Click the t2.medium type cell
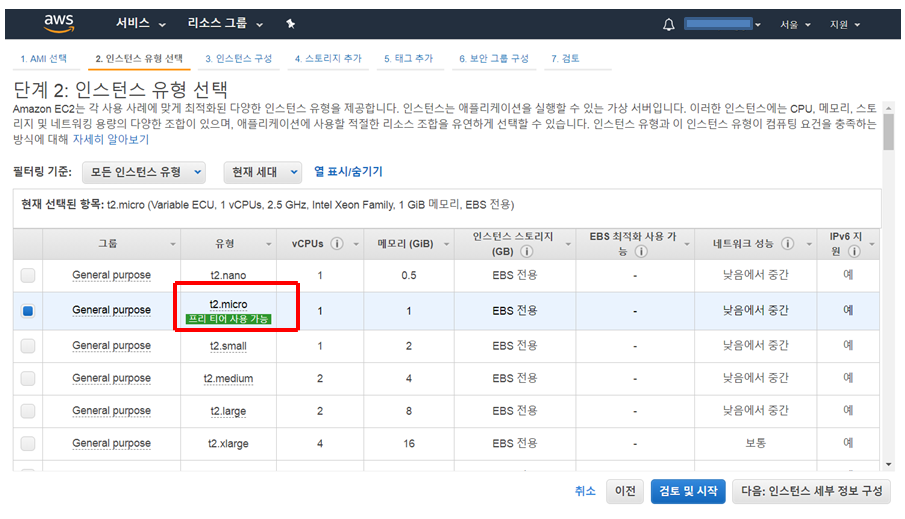Screen dimensions: 905x519 (x=228, y=379)
